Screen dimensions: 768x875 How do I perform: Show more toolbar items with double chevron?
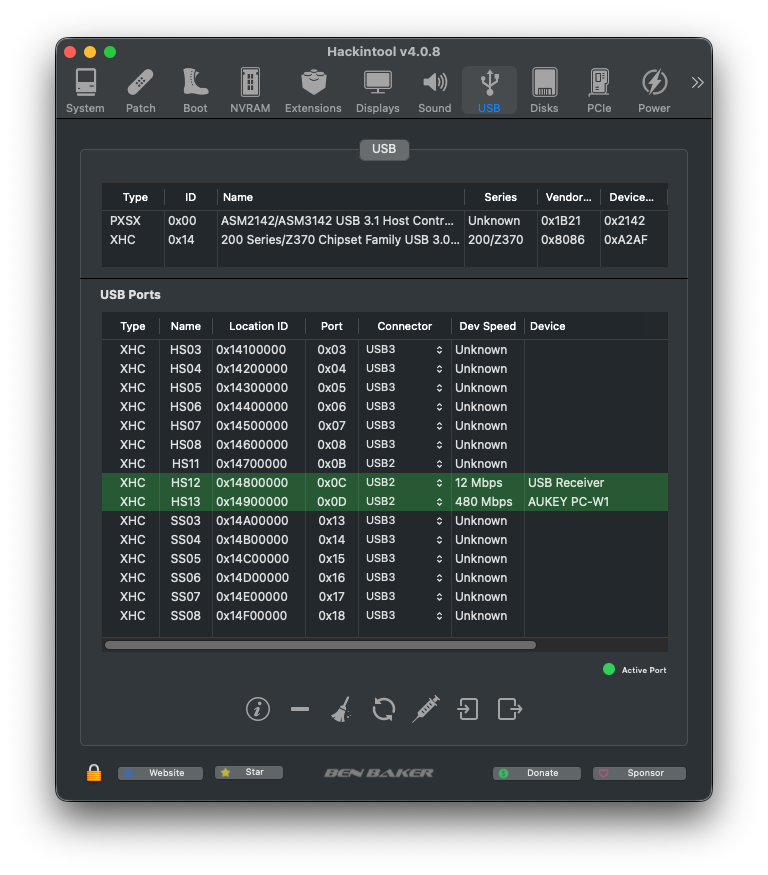click(x=697, y=83)
